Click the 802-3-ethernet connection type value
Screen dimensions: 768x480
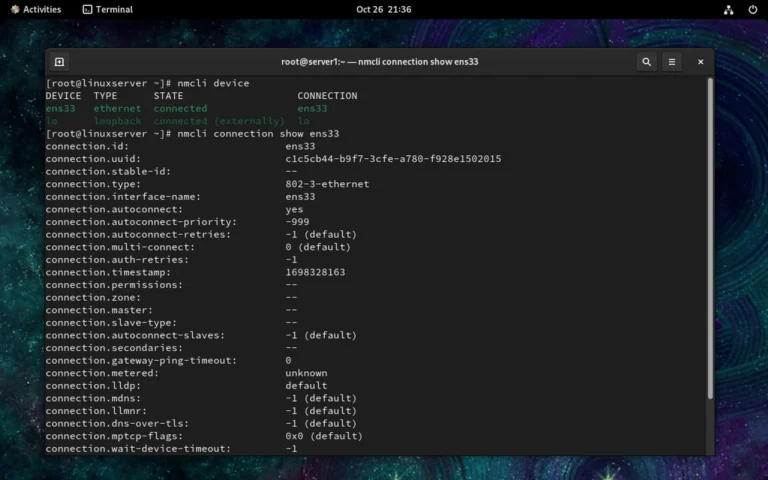click(x=327, y=184)
